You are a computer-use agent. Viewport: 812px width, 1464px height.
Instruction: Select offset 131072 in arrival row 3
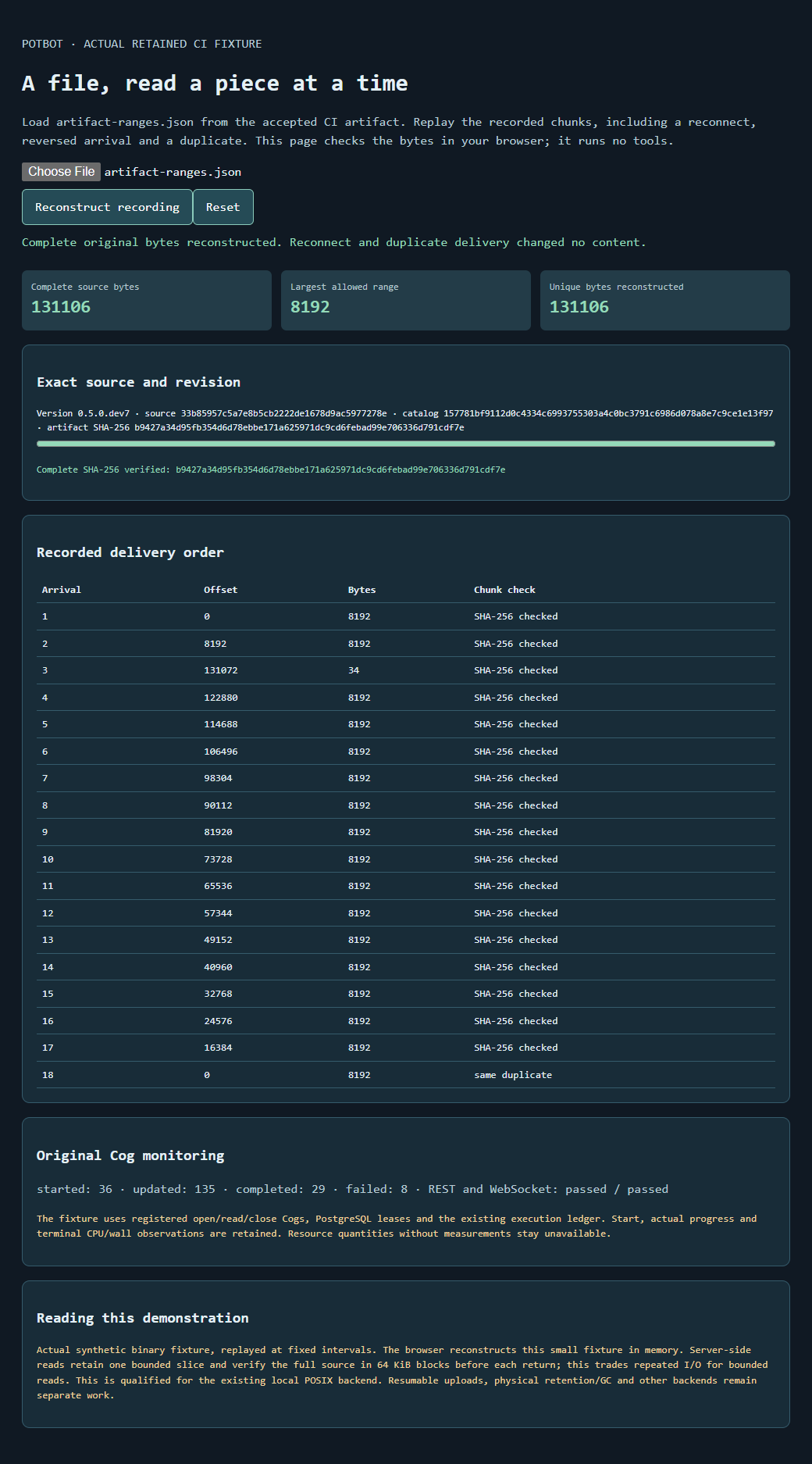point(221,670)
